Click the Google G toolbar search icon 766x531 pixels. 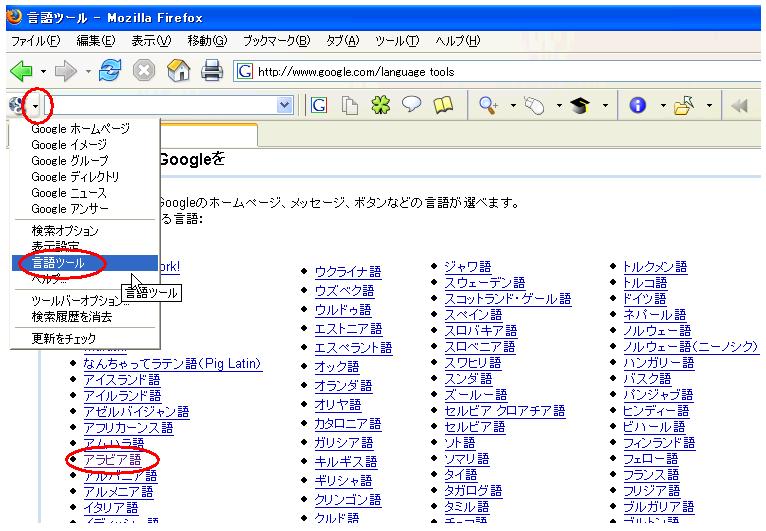tap(319, 105)
